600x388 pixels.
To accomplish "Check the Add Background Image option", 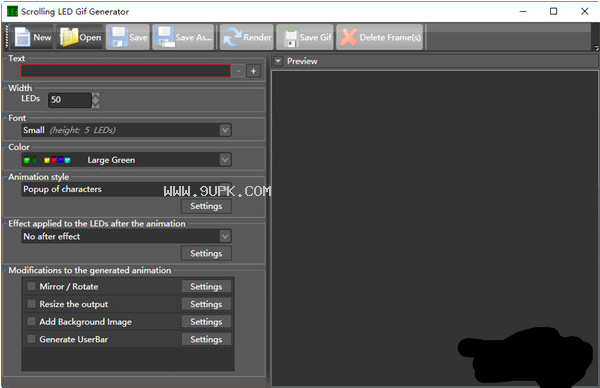I will 31,321.
